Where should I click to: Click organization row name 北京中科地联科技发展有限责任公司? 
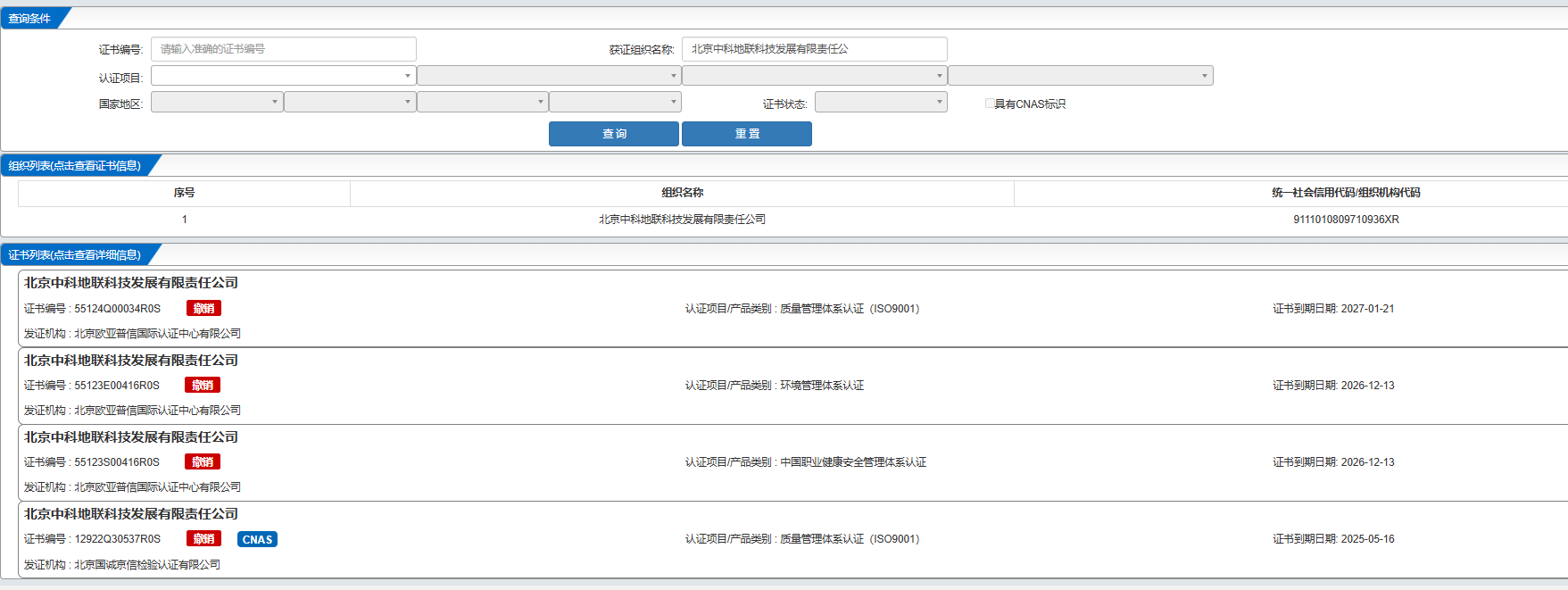[682, 220]
